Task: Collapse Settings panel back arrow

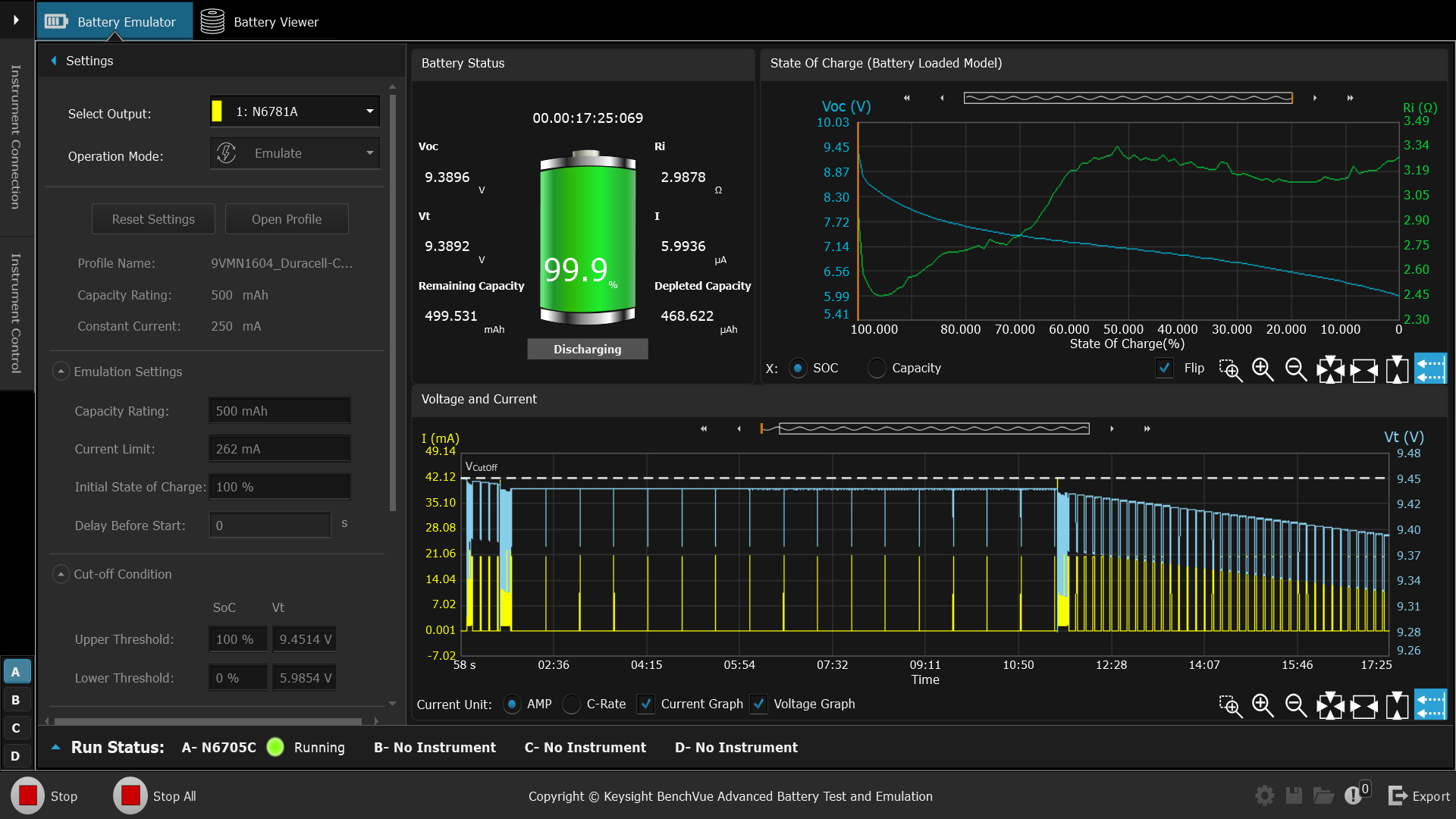Action: click(54, 61)
